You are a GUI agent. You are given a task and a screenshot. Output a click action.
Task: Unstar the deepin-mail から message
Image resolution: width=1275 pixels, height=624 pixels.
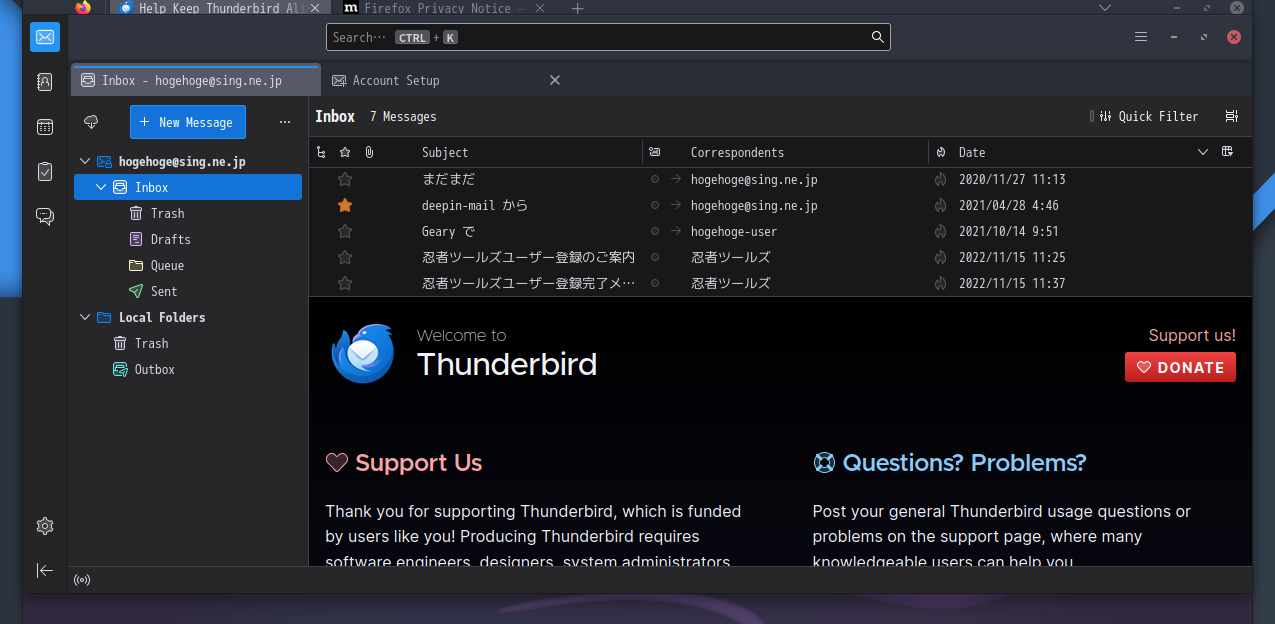(345, 205)
